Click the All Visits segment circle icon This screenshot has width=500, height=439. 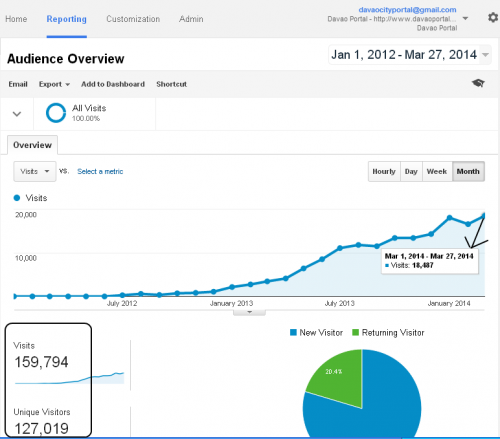tap(56, 113)
